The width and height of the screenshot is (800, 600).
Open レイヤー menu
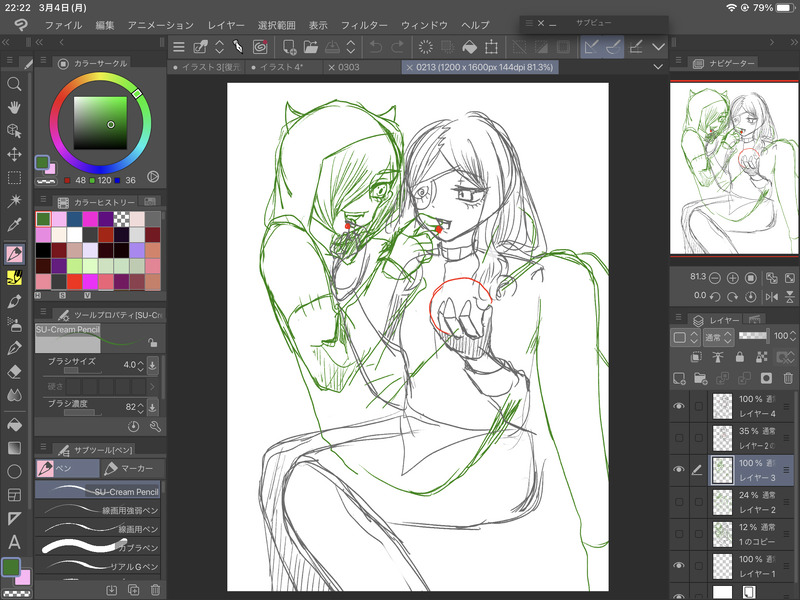(x=226, y=25)
